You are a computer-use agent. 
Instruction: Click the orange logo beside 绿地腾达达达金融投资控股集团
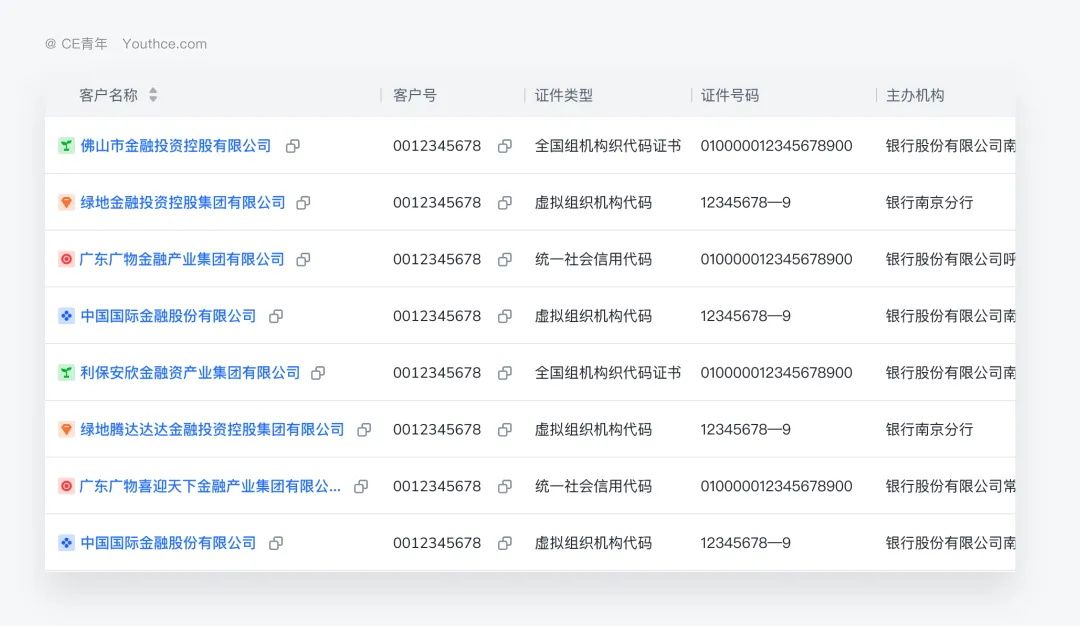pyautogui.click(x=66, y=430)
